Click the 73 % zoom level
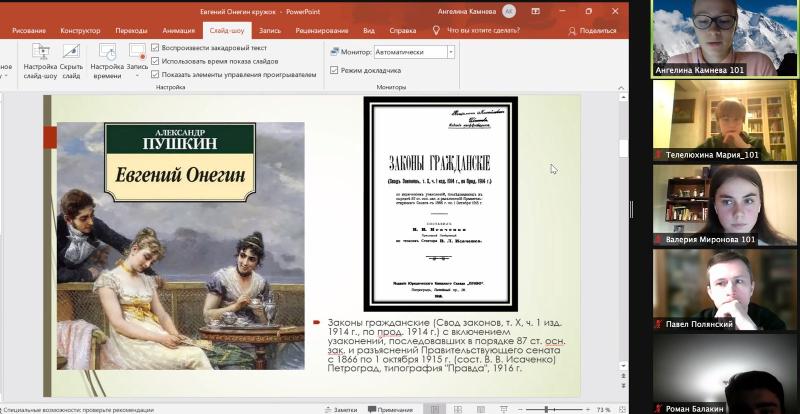This screenshot has height=414, width=800. [x=604, y=409]
